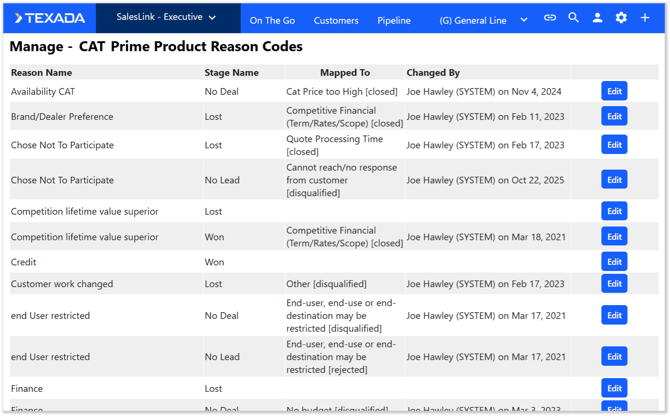The width and height of the screenshot is (670, 416).
Task: Edit the Availability CAT reason code
Action: pyautogui.click(x=614, y=91)
